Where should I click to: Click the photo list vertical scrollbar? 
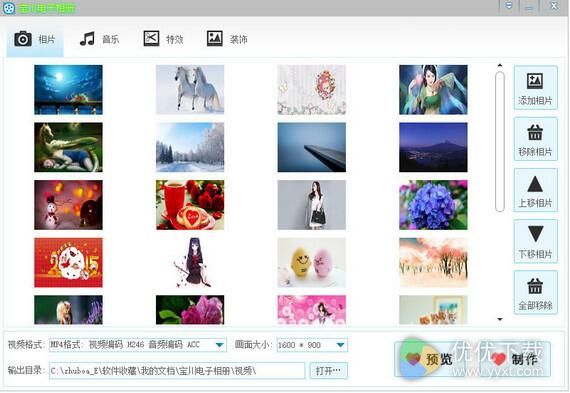(x=500, y=142)
